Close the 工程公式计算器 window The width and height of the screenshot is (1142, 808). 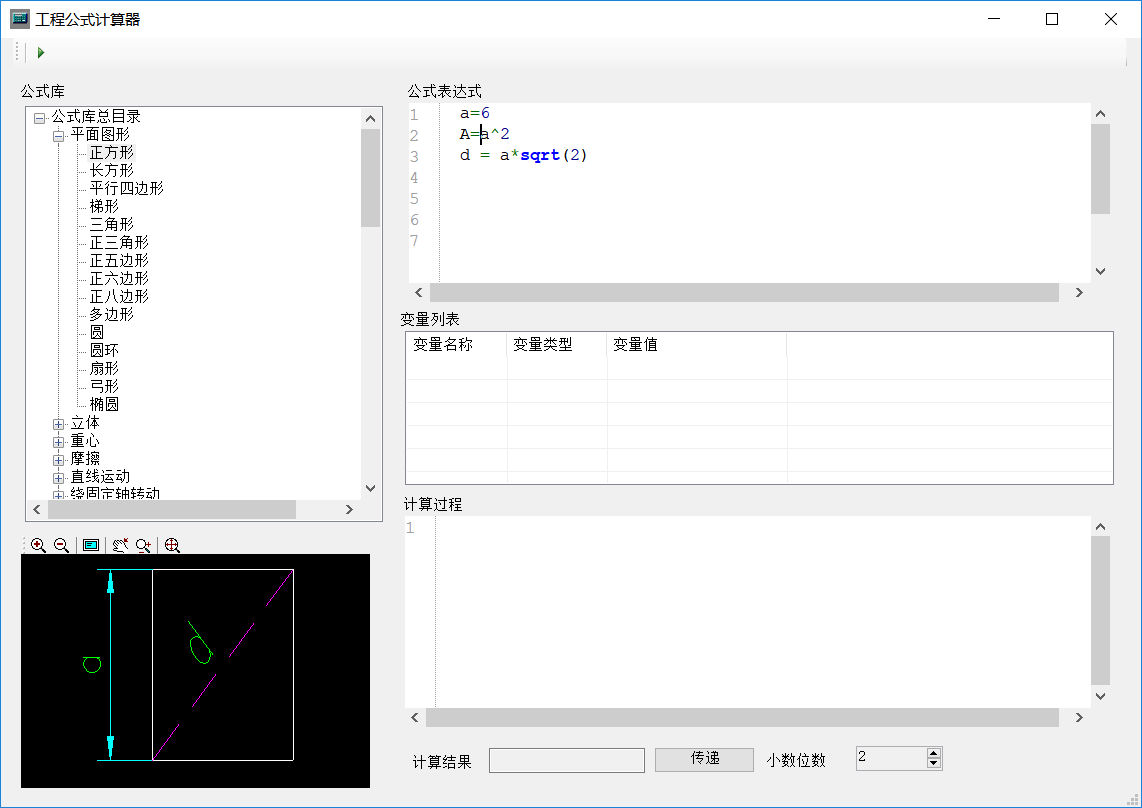click(1111, 19)
